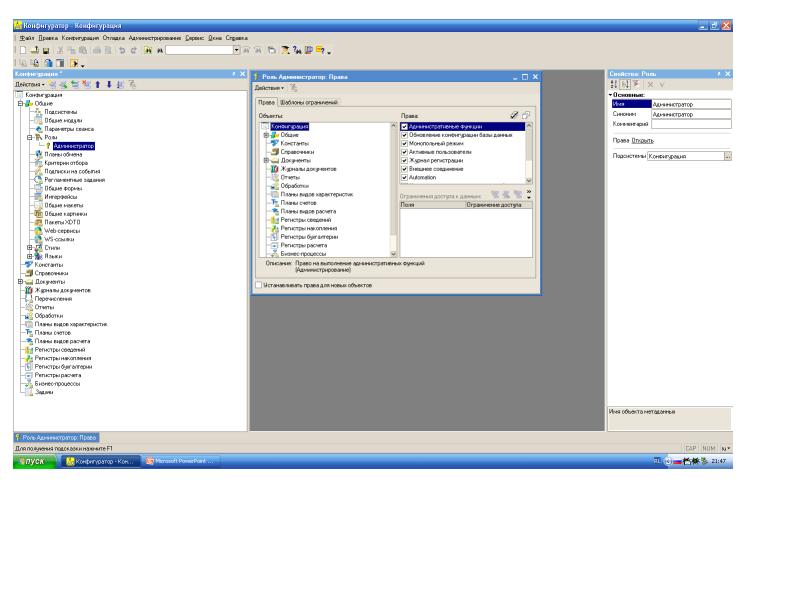Viewport: 800px width, 600px height.
Task: Collapse the Основные section in Properties
Action: [610, 95]
